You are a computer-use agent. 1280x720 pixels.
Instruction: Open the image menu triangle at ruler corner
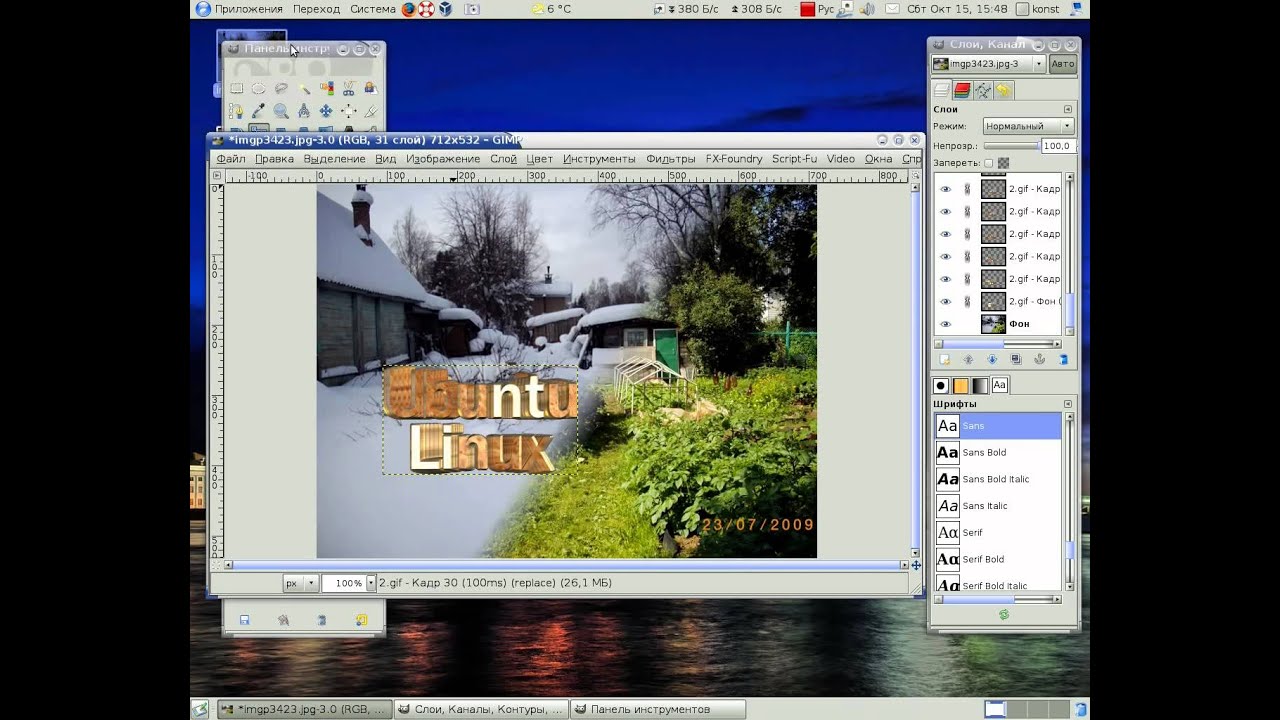pos(216,176)
